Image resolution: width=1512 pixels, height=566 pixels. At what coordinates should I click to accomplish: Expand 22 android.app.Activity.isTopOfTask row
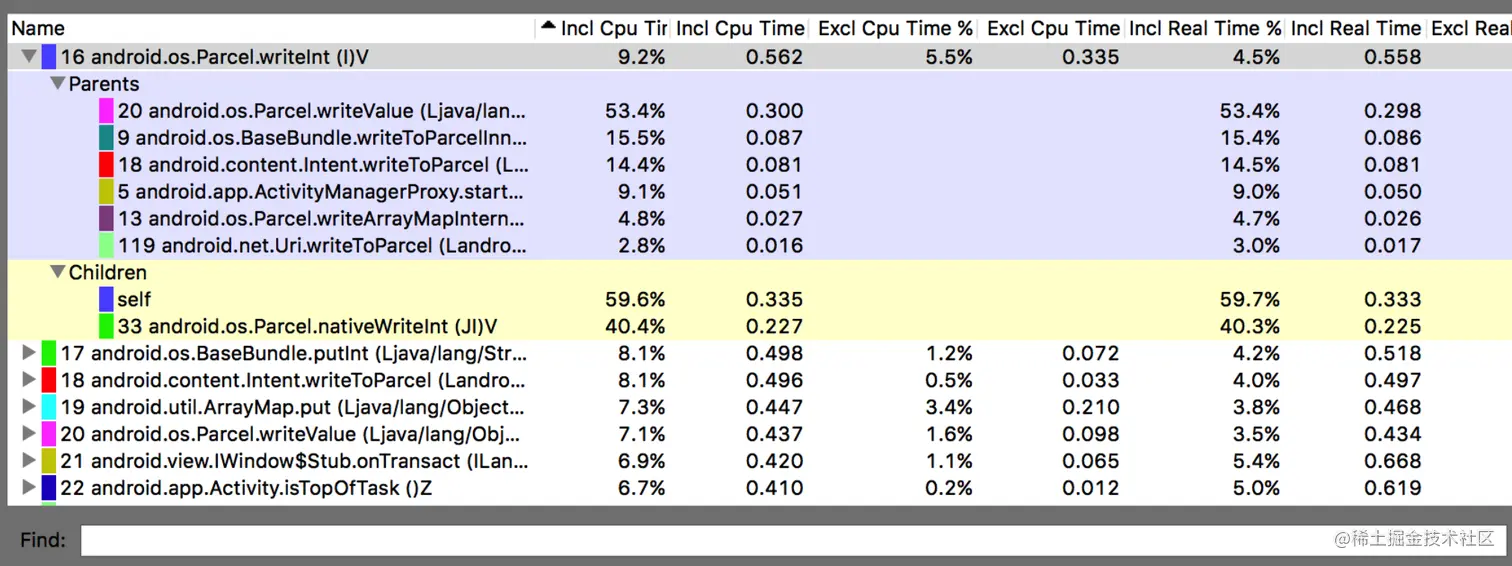point(28,488)
